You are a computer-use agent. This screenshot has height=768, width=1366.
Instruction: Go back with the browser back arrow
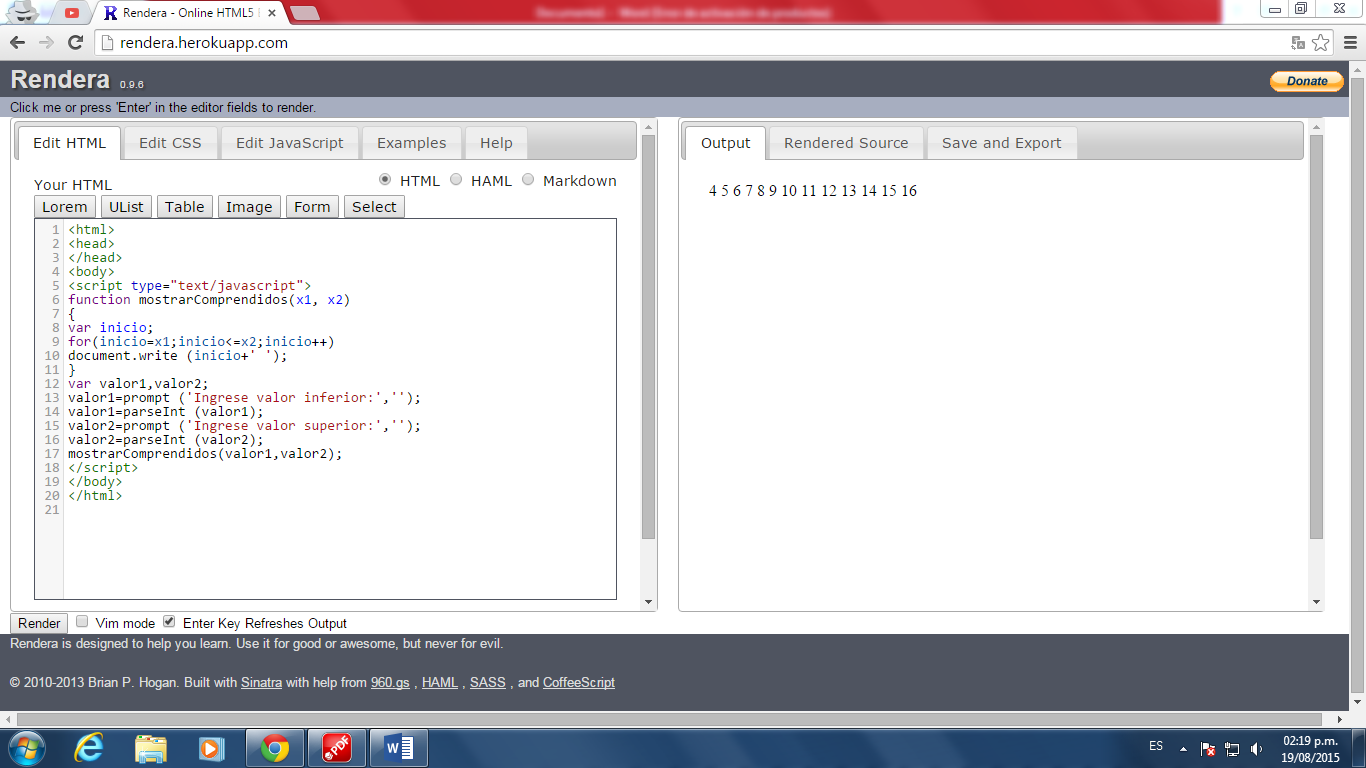pyautogui.click(x=17, y=42)
